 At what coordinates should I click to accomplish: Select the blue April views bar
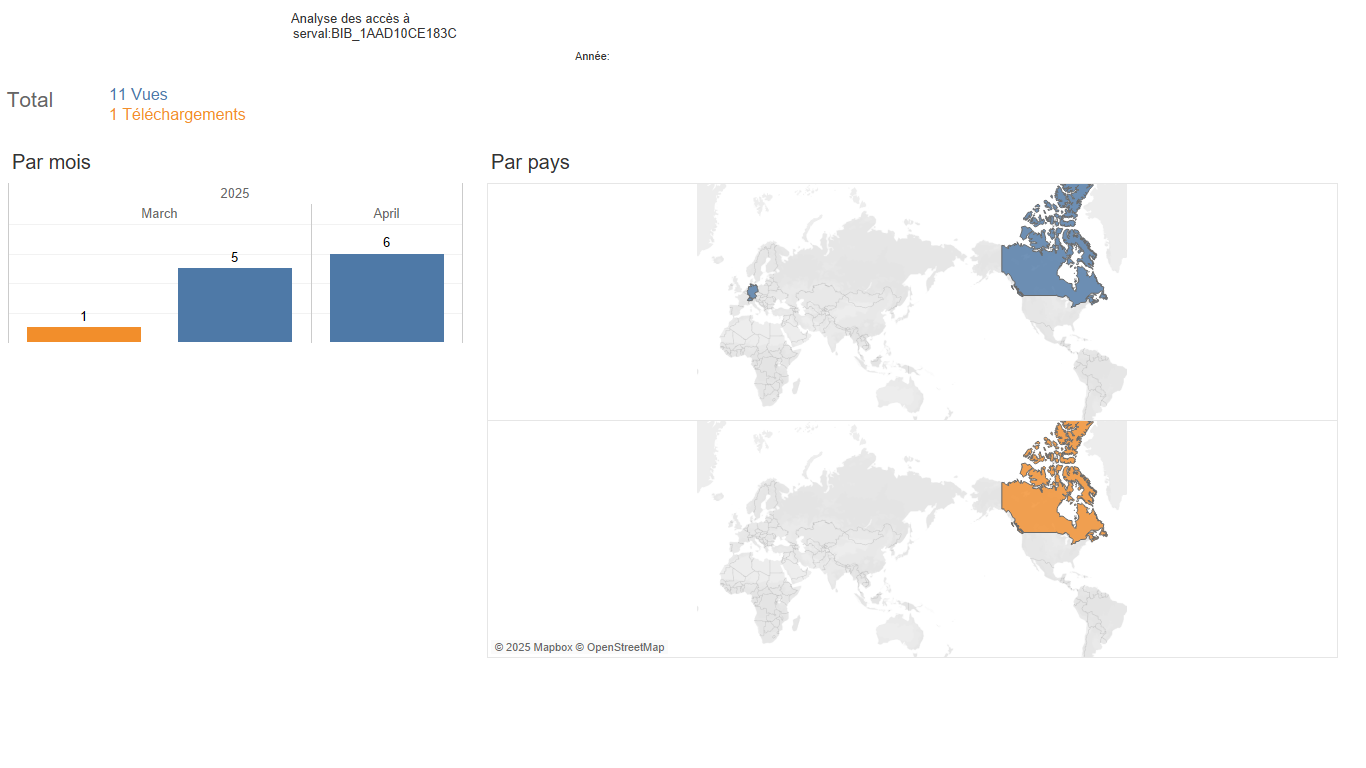point(387,298)
